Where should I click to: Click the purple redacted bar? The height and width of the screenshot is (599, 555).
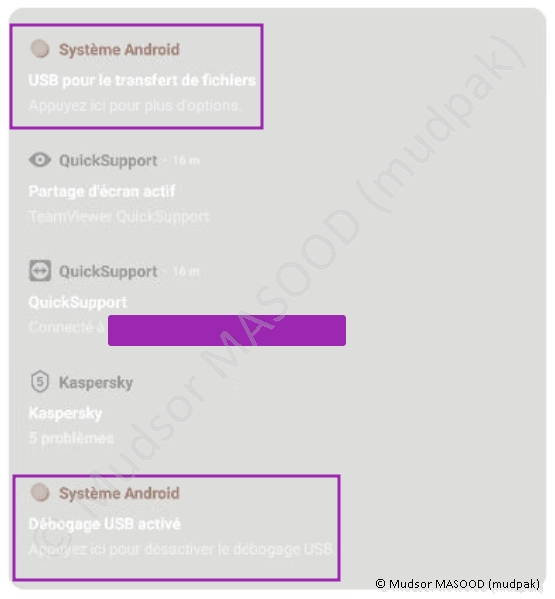227,330
